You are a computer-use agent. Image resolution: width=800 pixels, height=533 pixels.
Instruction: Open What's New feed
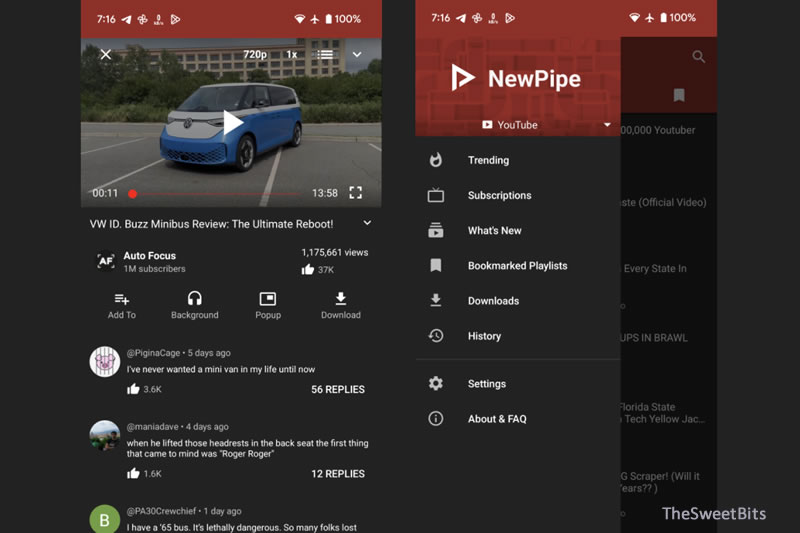pos(518,231)
